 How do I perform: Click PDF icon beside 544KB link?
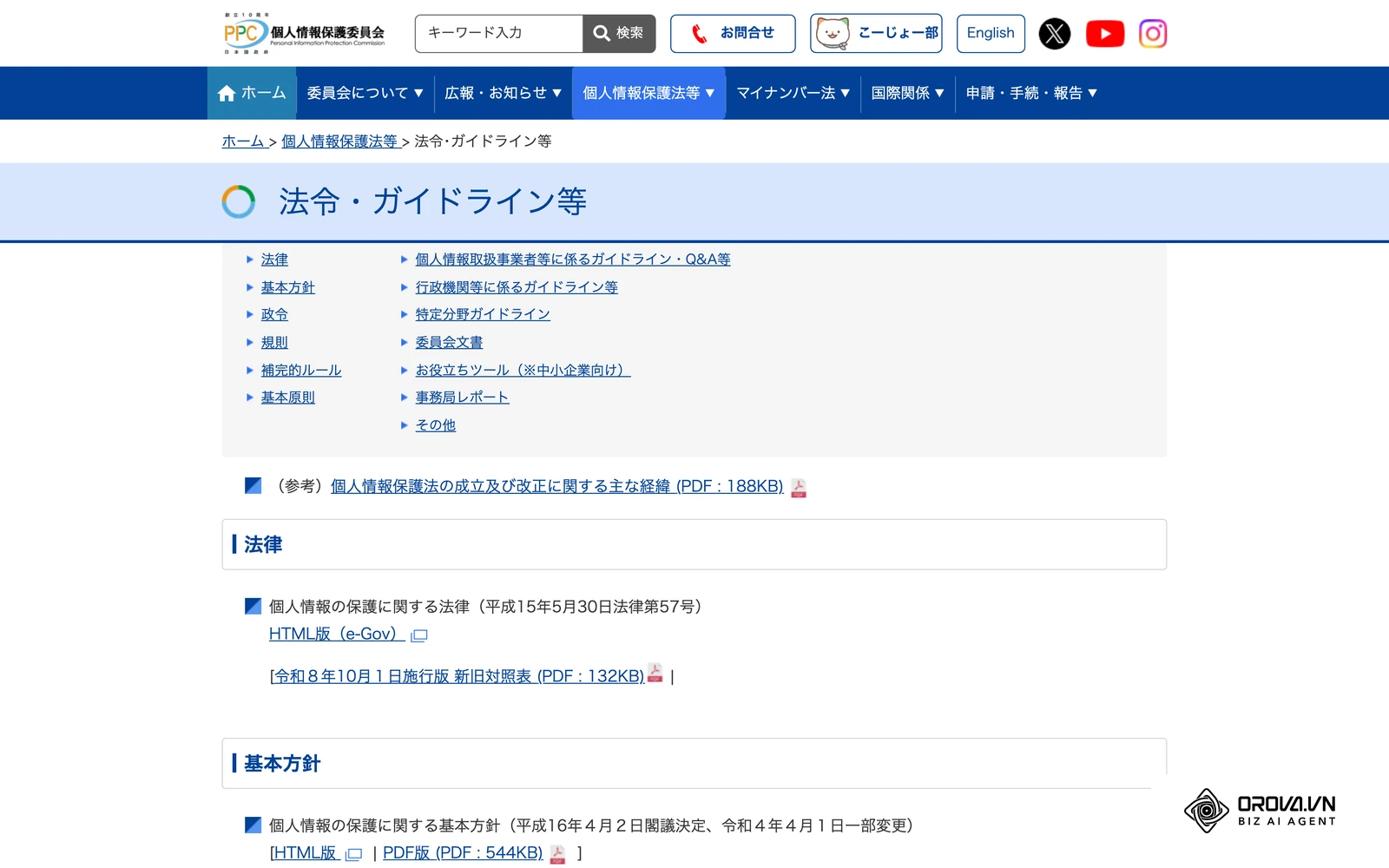(x=558, y=854)
